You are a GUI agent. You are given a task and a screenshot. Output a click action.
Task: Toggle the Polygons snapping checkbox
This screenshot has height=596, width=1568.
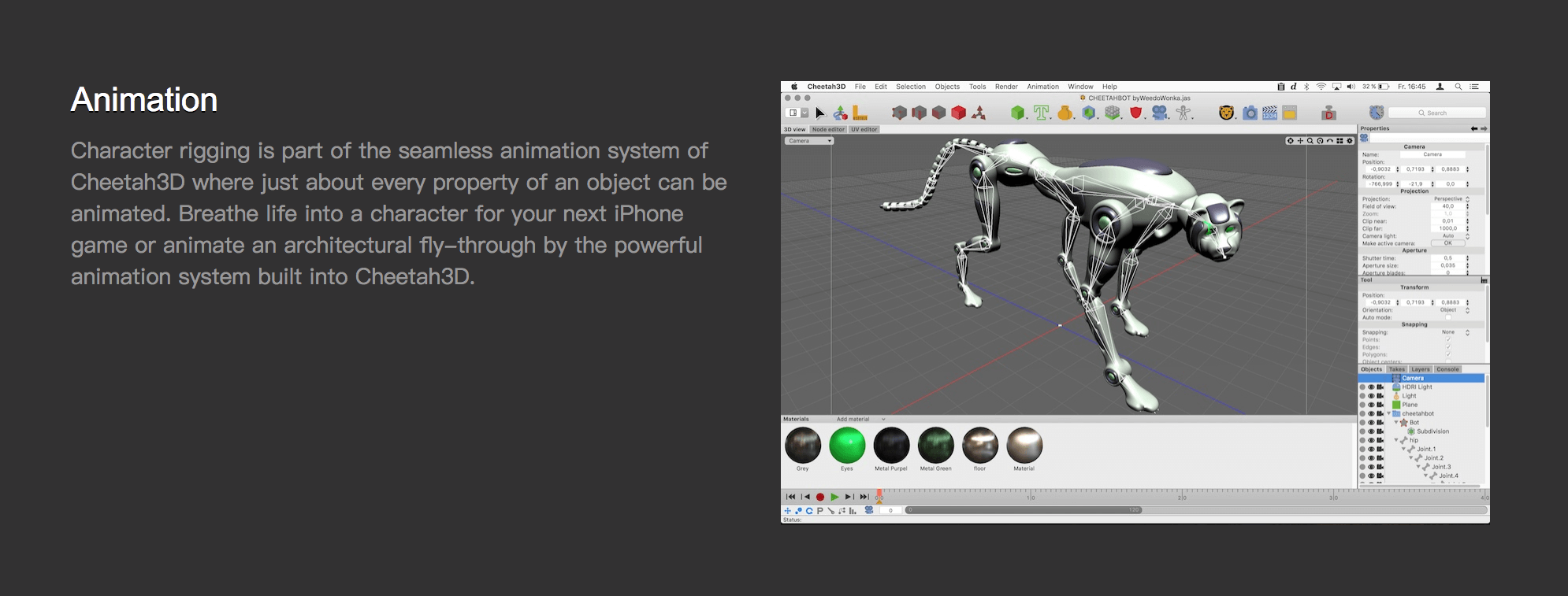[1448, 354]
